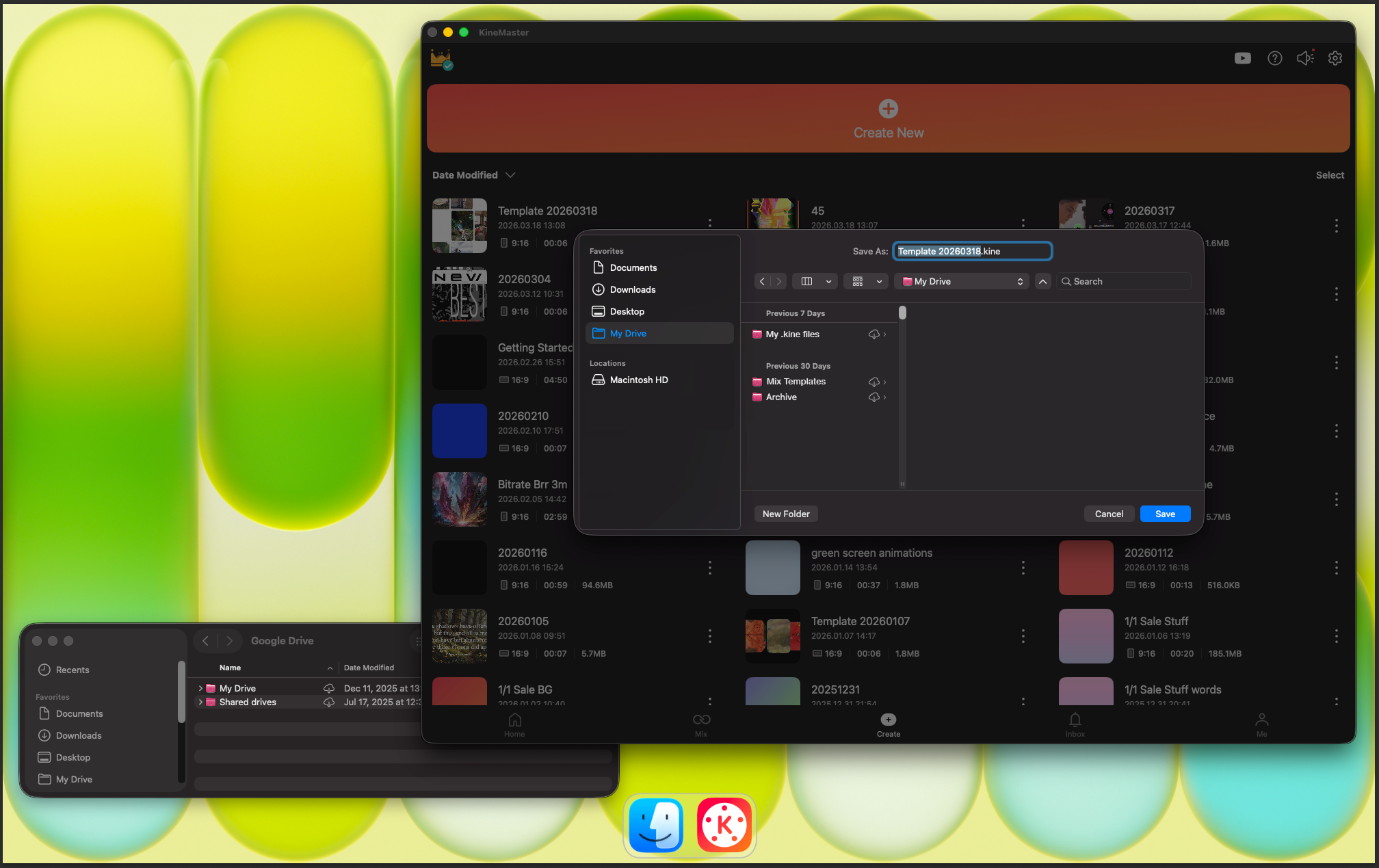
Task: Open KineMaster settings via gear icon
Action: 1335,58
